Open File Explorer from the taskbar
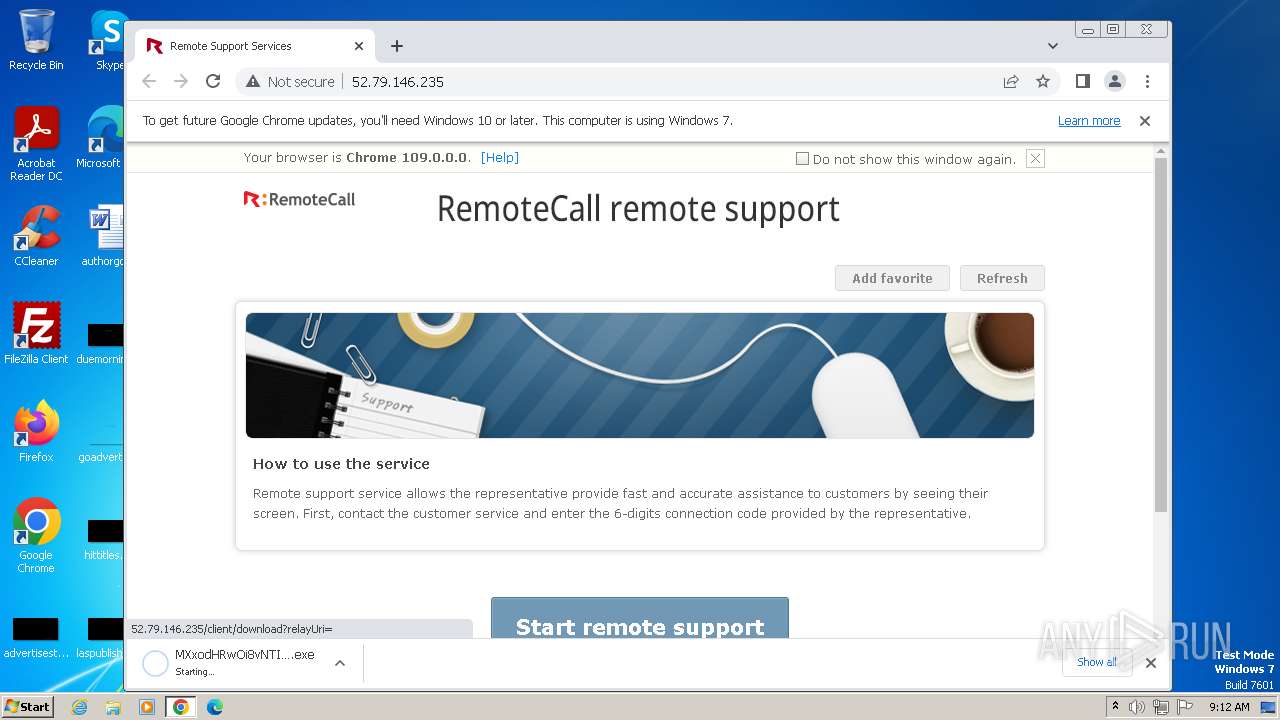1280x720 pixels. coord(113,707)
